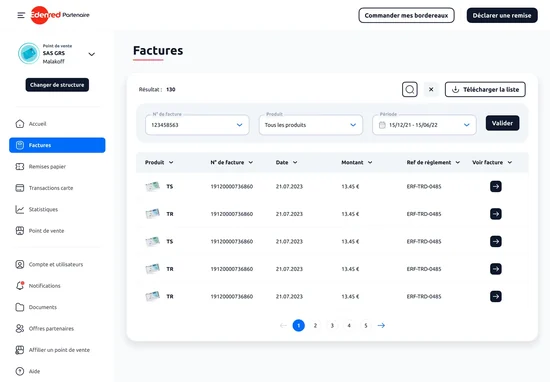Click the first row product card thumbnail
The height and width of the screenshot is (382, 550).
(x=153, y=186)
